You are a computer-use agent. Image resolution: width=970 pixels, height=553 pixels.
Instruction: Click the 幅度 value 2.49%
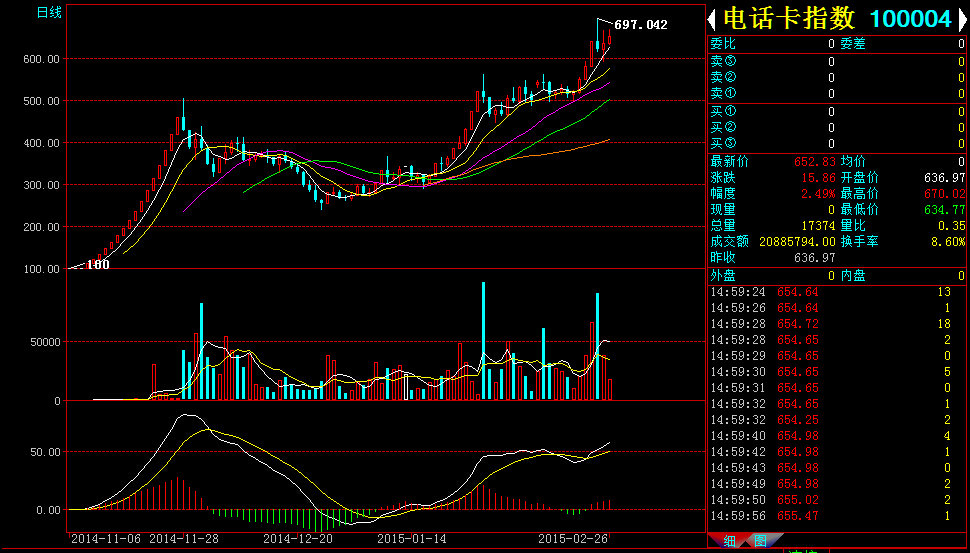819,194
